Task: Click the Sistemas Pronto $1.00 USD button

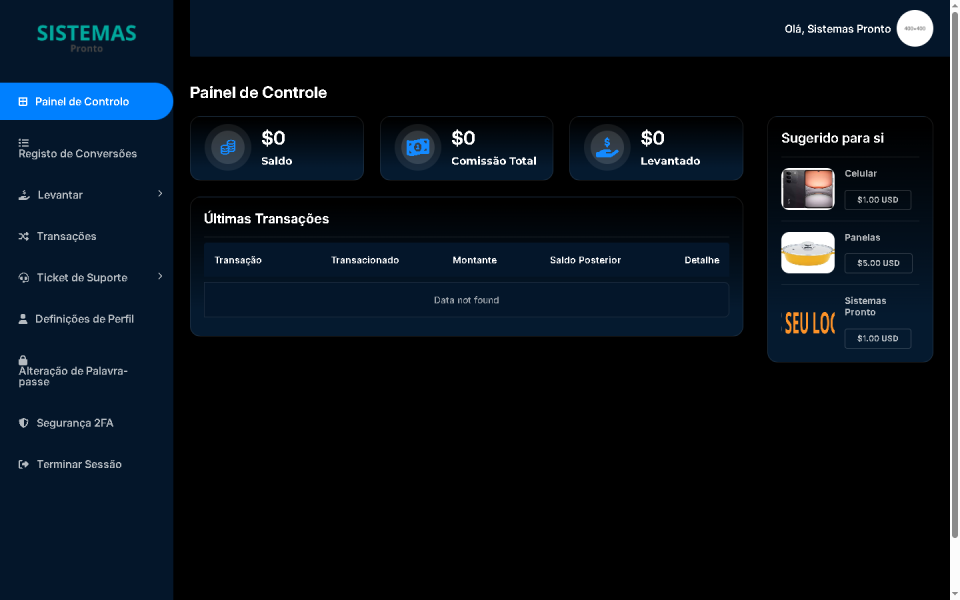Action: tap(877, 338)
